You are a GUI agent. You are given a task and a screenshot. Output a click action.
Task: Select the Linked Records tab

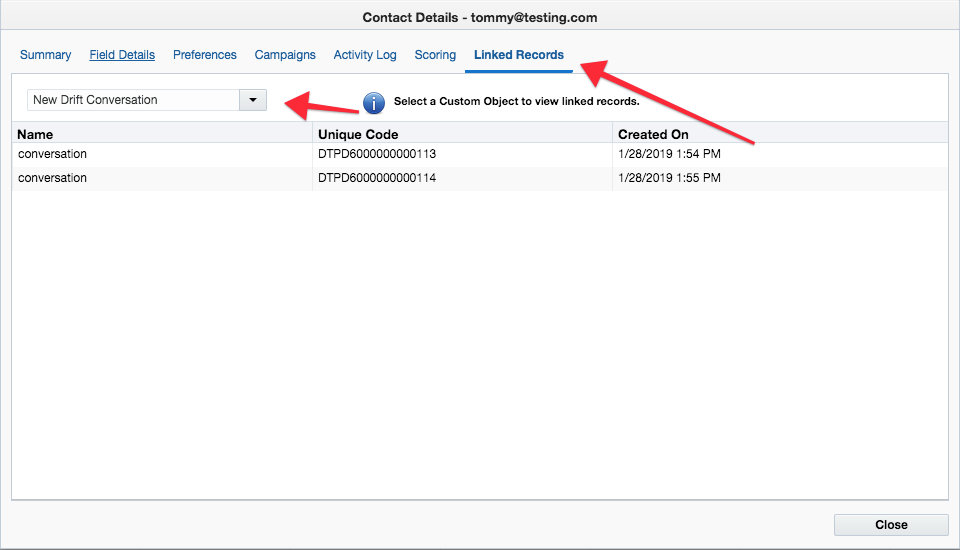(519, 55)
